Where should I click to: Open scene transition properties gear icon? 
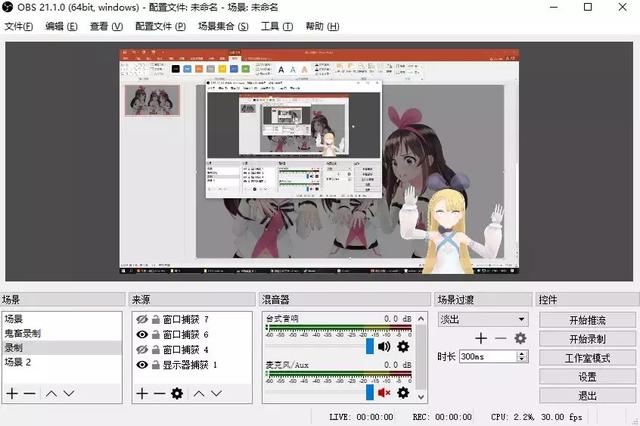(x=520, y=339)
